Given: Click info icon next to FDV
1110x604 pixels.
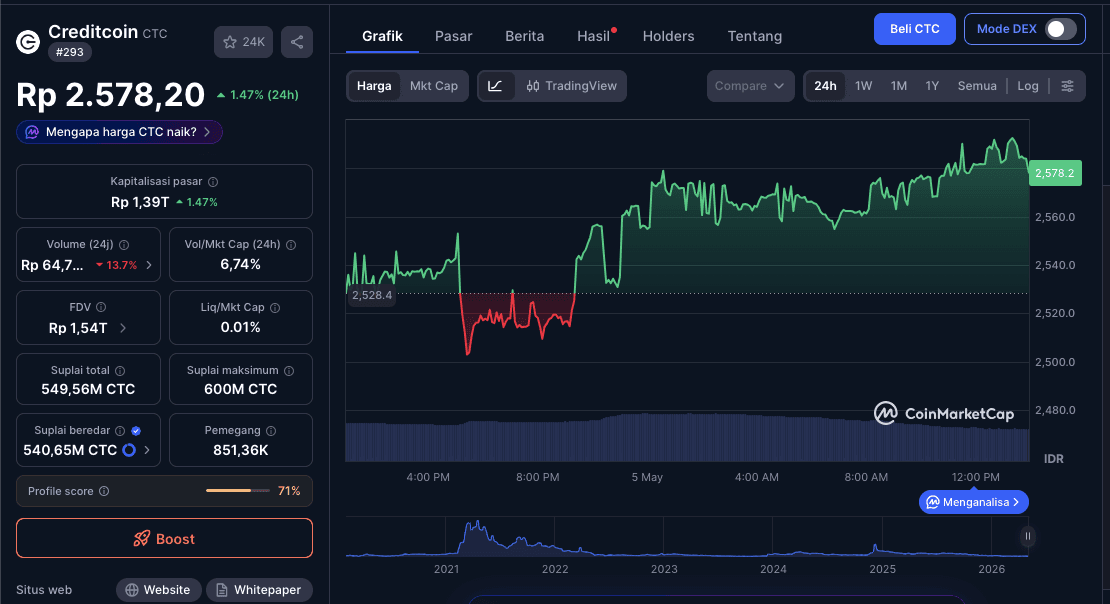Looking at the screenshot, I should 101,307.
